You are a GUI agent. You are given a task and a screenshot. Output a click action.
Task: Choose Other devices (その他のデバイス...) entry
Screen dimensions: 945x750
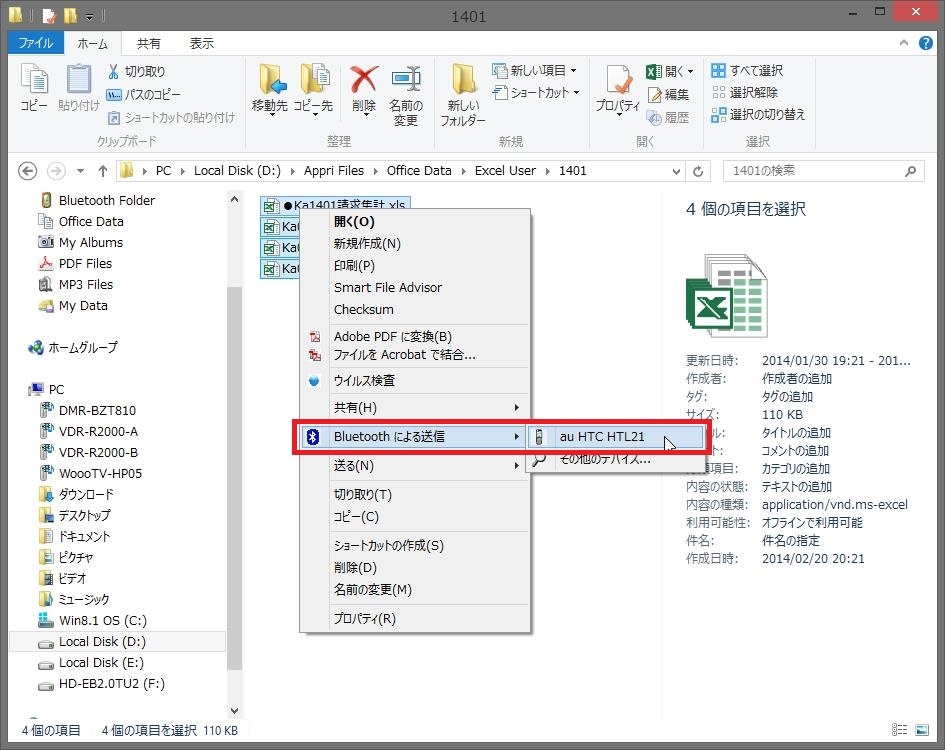[x=616, y=459]
